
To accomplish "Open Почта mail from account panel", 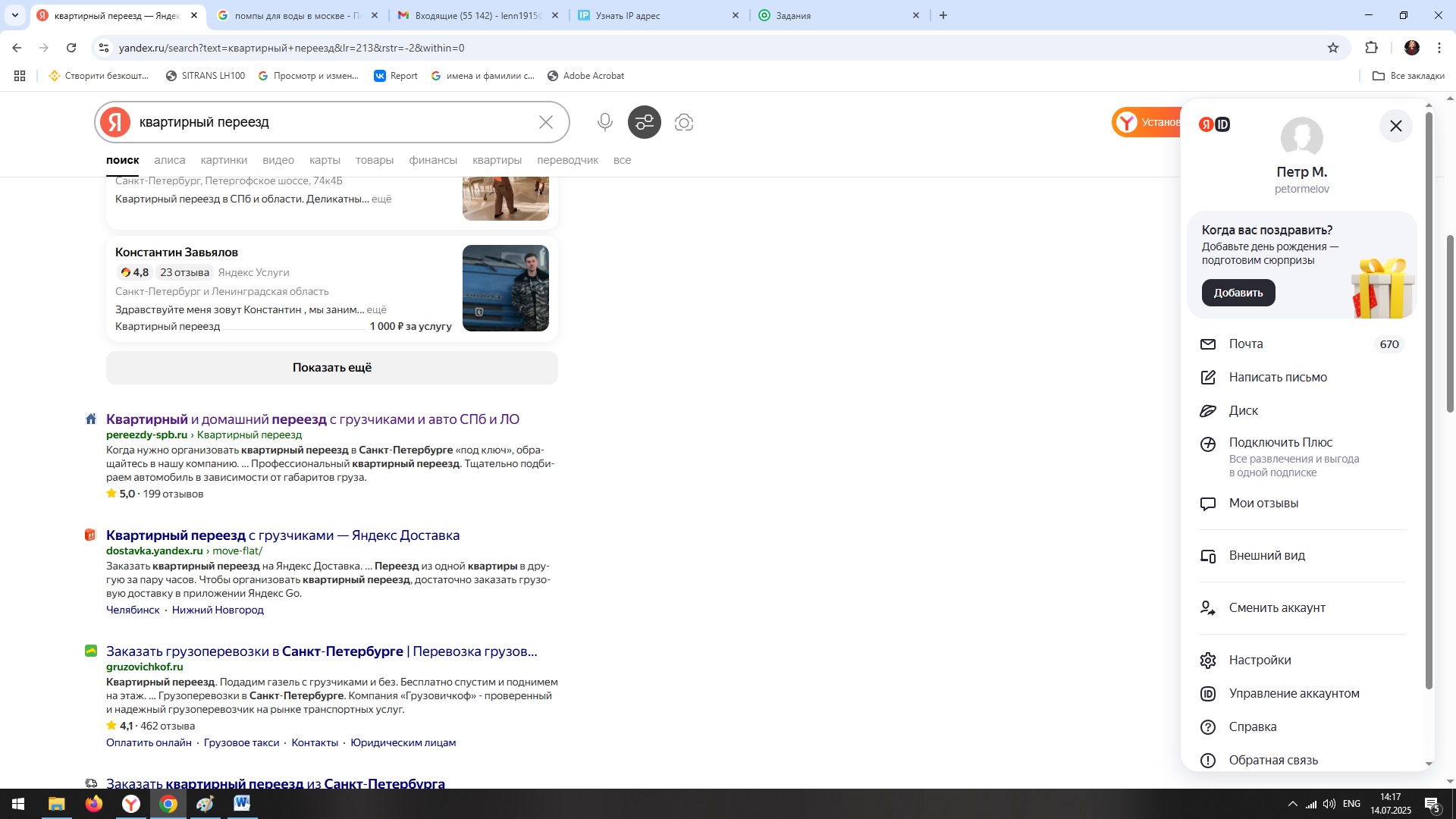I will tap(1302, 344).
